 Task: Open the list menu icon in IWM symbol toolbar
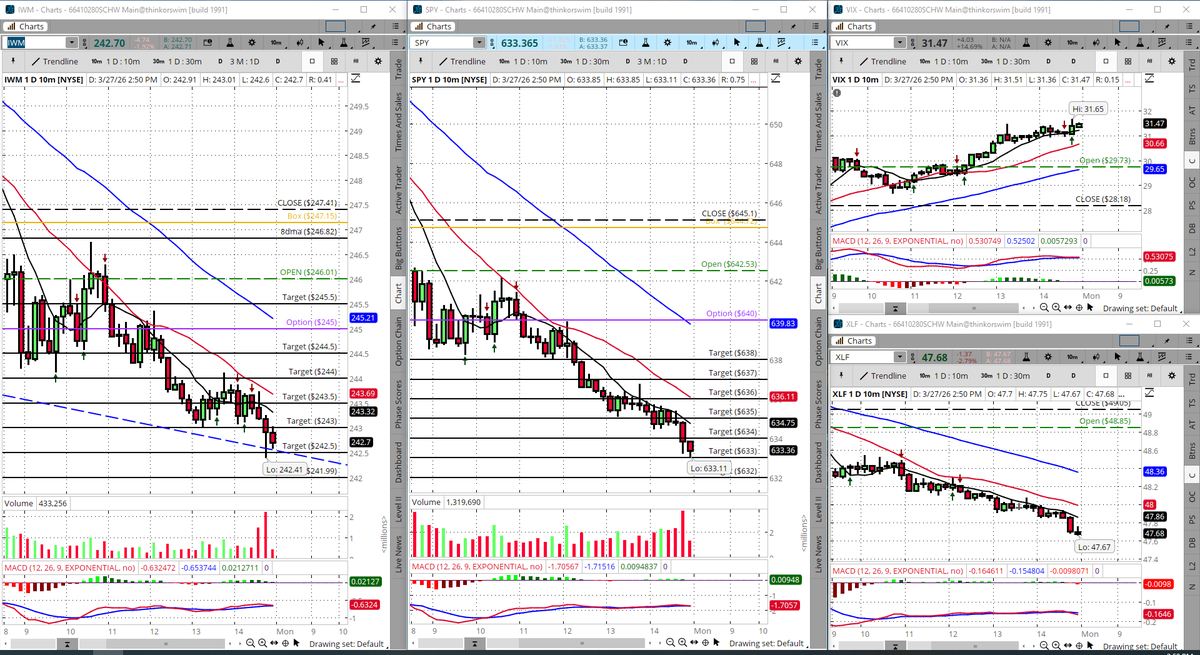[x=394, y=43]
